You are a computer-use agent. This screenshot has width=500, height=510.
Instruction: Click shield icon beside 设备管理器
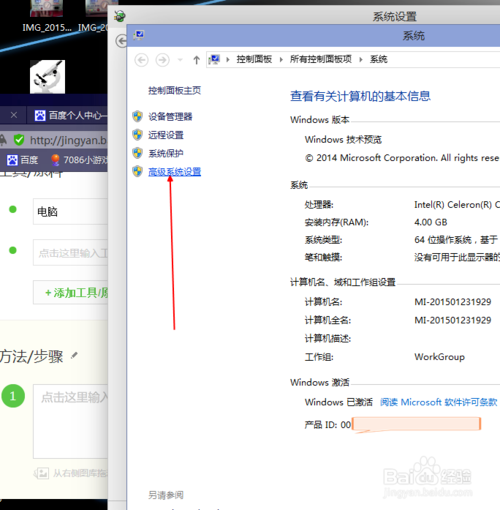point(137,116)
